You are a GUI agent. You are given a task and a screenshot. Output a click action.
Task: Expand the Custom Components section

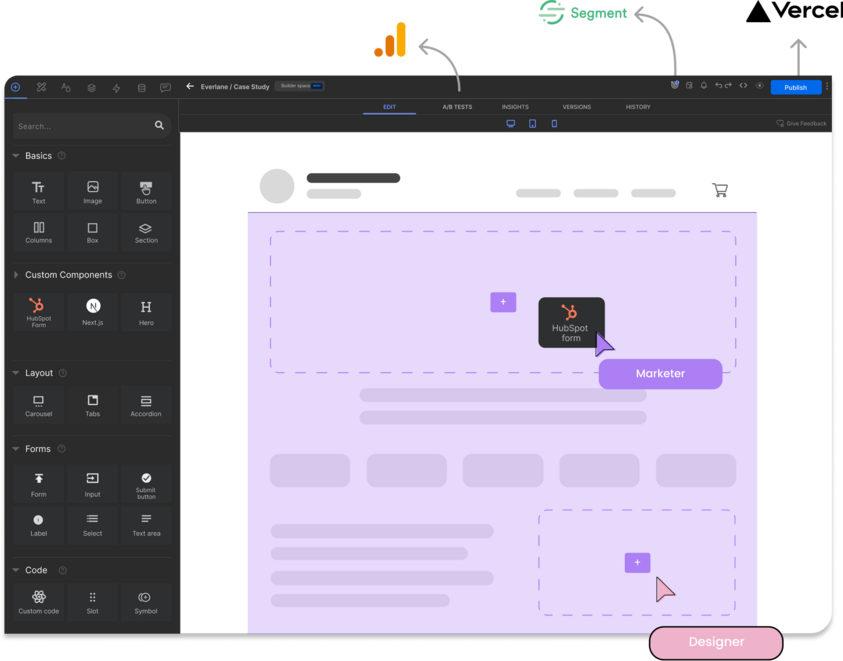16,275
